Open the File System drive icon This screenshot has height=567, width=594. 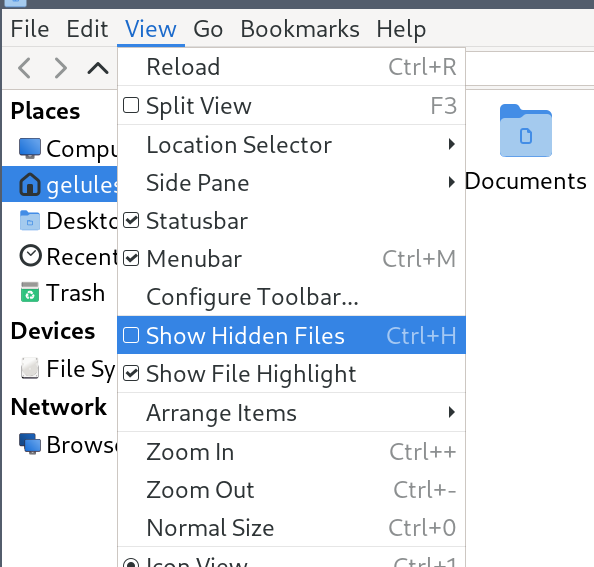30,368
